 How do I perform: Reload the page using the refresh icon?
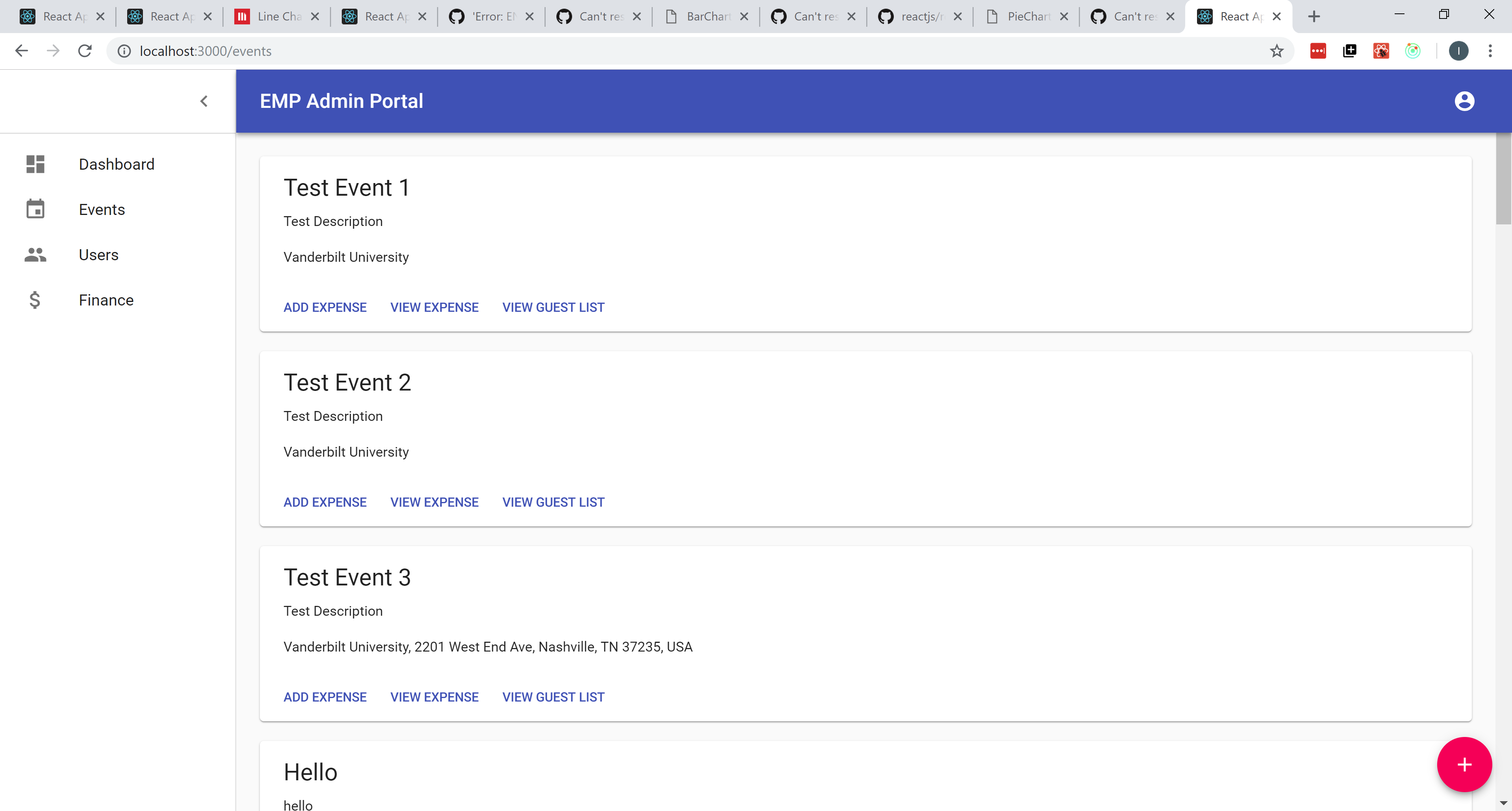pyautogui.click(x=85, y=51)
